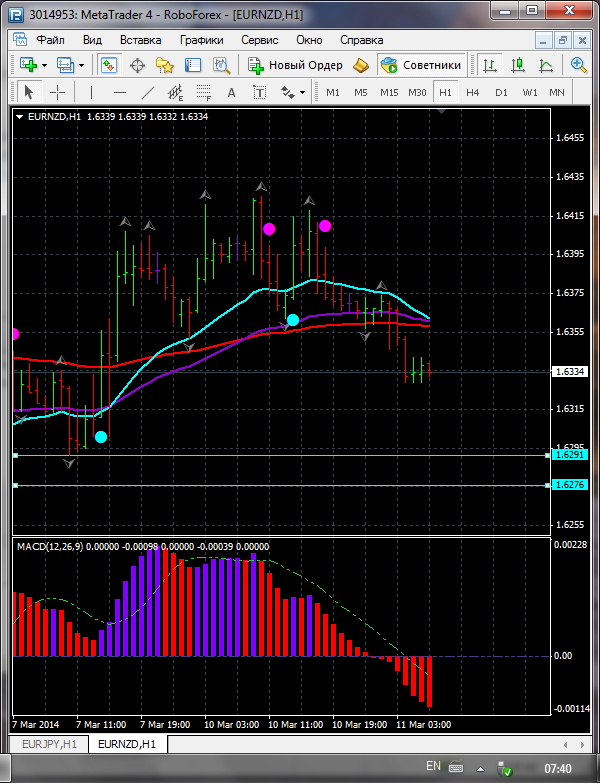
Task: Click the current price label 1.6334
Action: pyautogui.click(x=570, y=372)
